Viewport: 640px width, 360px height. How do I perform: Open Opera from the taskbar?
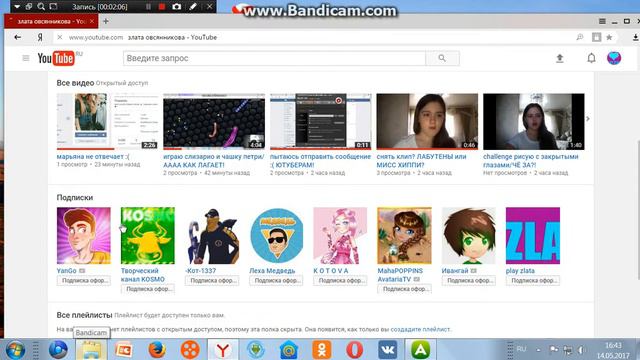(354, 350)
